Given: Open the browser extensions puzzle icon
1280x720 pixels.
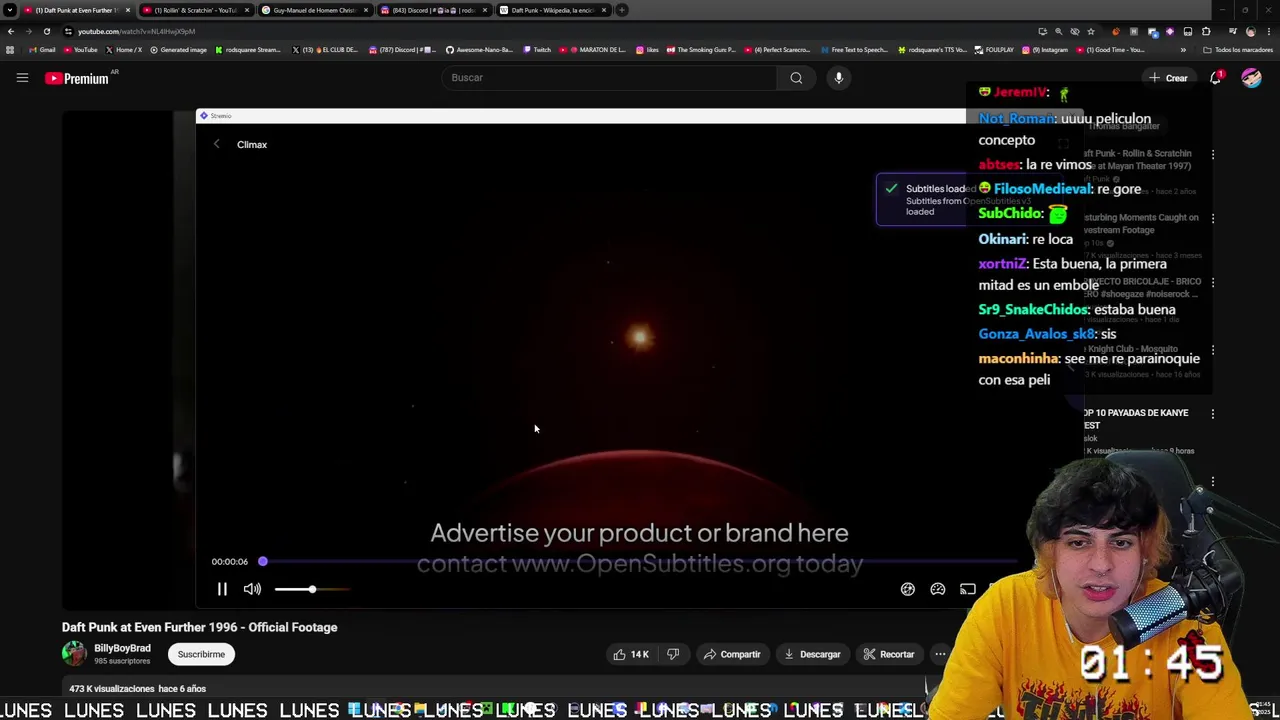Looking at the screenshot, I should [1206, 31].
